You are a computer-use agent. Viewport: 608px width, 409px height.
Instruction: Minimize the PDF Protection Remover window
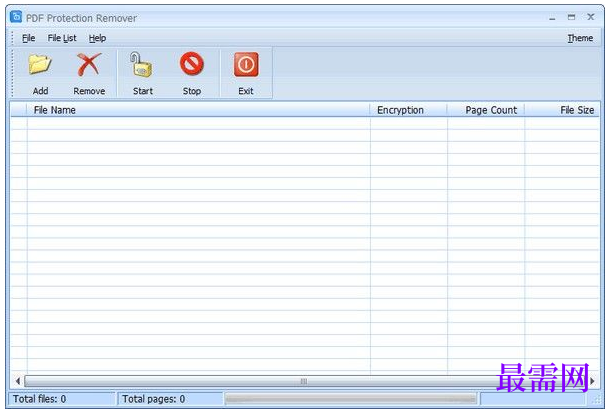552,18
